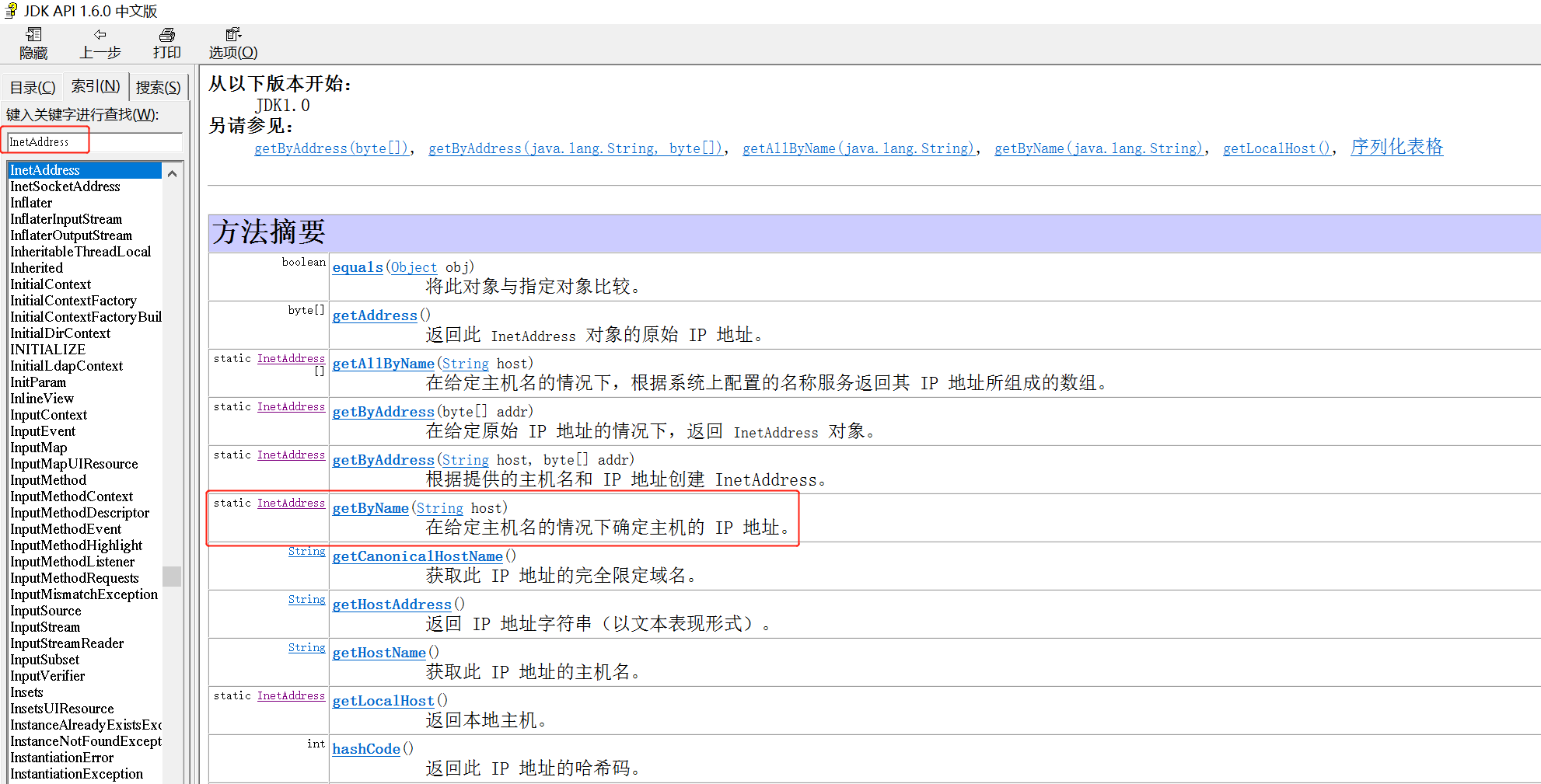Select InputVerifier in the index list
Screen dimensions: 1541x784
pyautogui.click(x=47, y=676)
